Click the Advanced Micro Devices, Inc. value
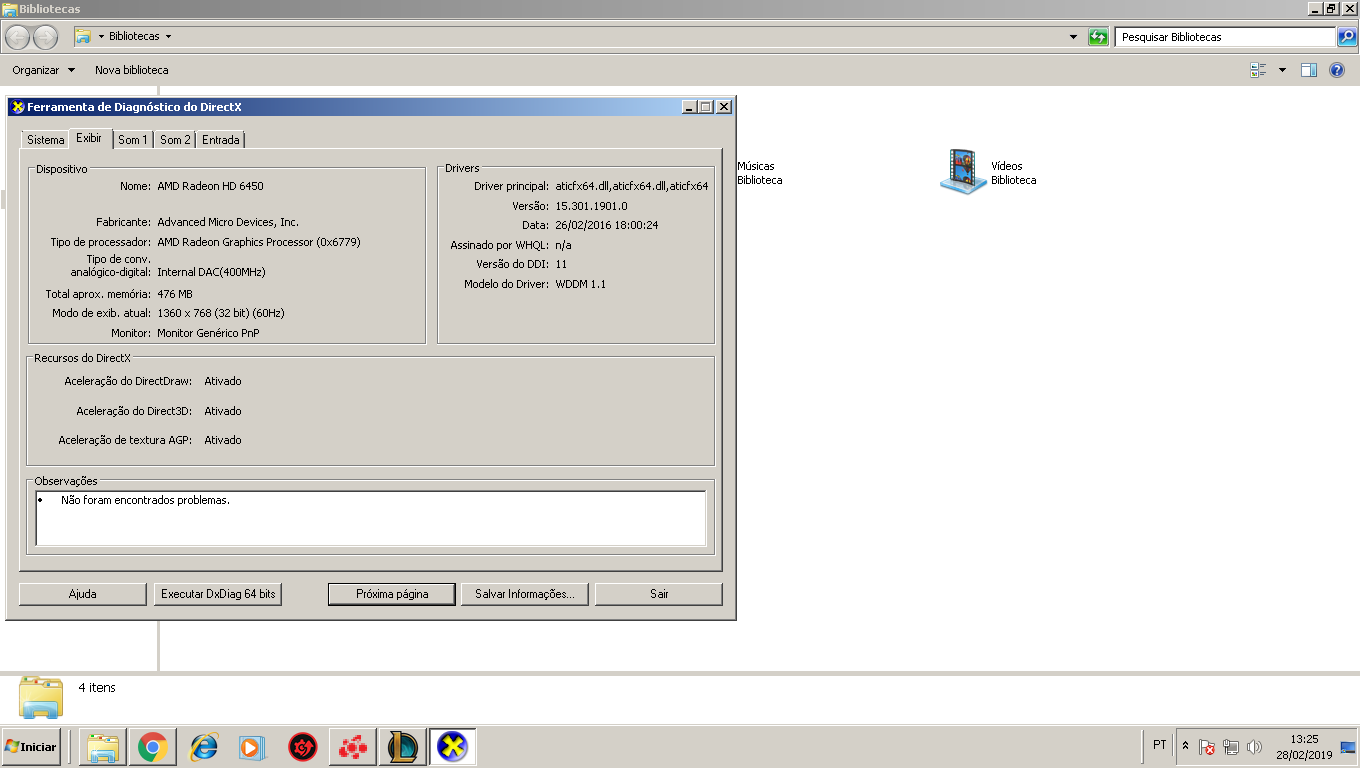 click(228, 222)
